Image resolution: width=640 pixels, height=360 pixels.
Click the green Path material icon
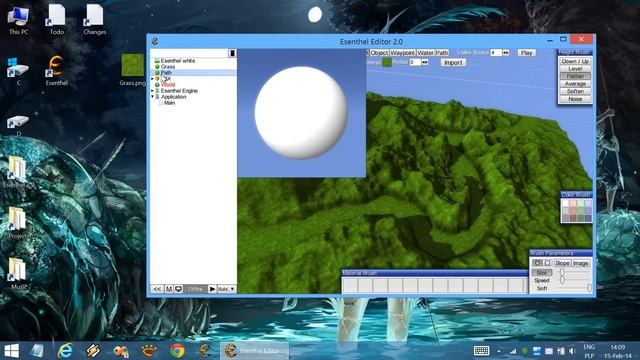pos(157,73)
